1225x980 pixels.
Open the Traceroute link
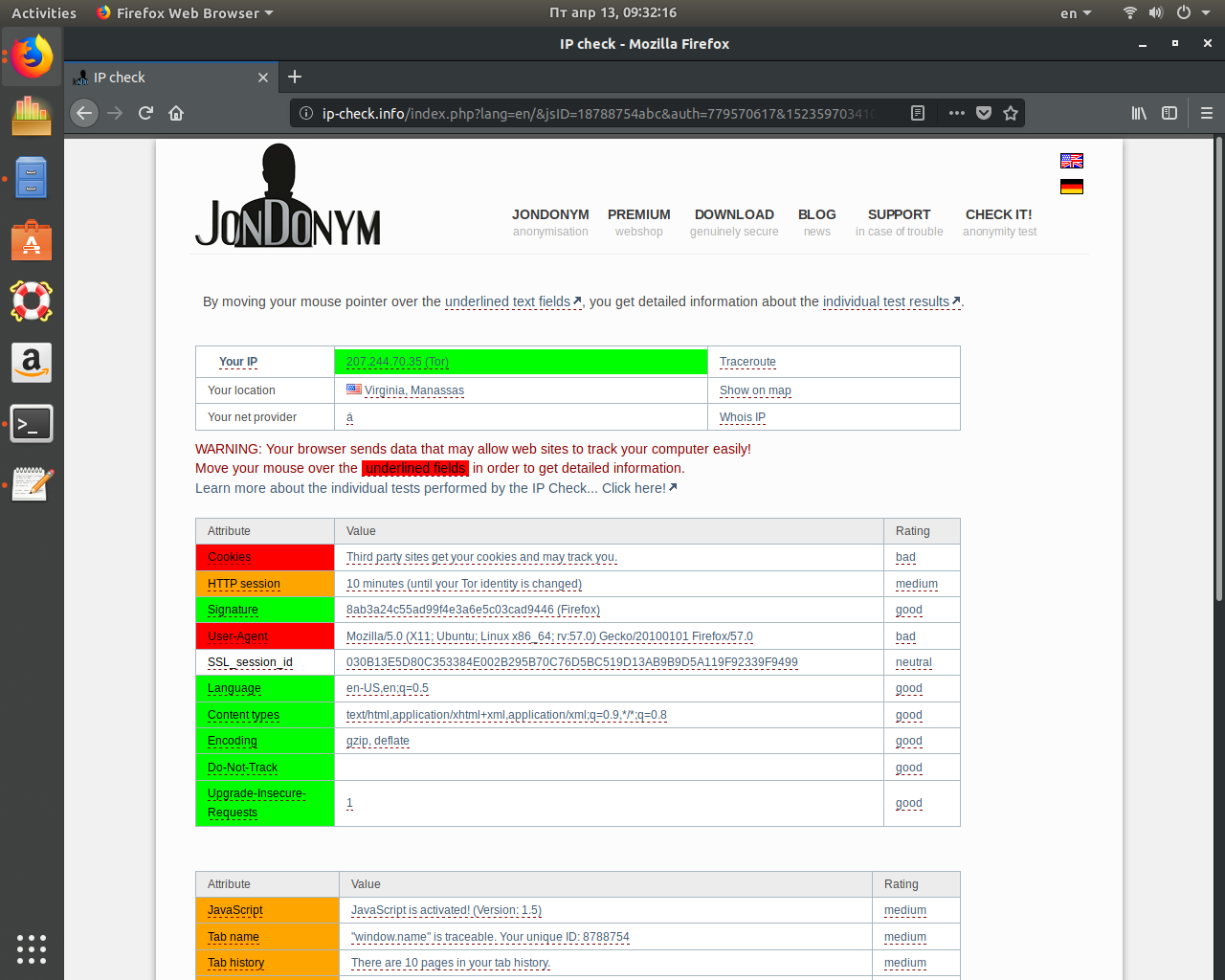pyautogui.click(x=747, y=362)
